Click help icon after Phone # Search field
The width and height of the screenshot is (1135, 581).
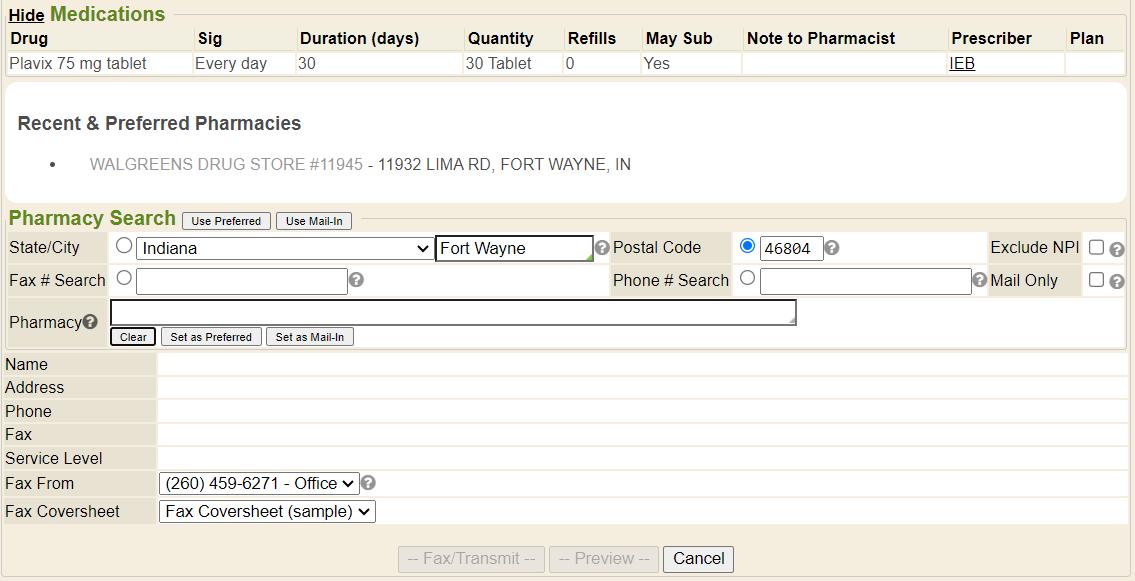[x=980, y=280]
